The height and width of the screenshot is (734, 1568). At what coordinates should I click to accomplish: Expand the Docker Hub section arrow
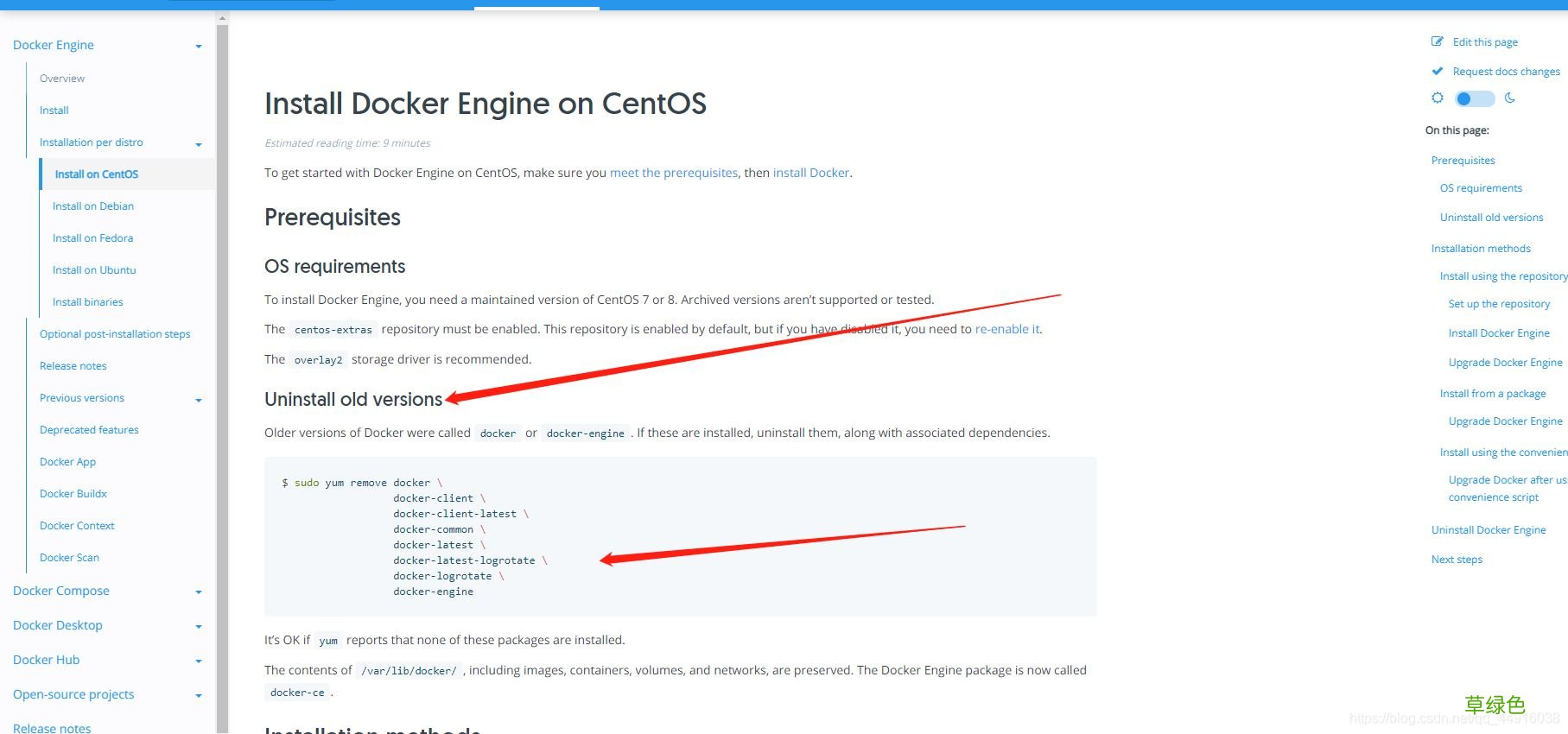[x=199, y=661]
